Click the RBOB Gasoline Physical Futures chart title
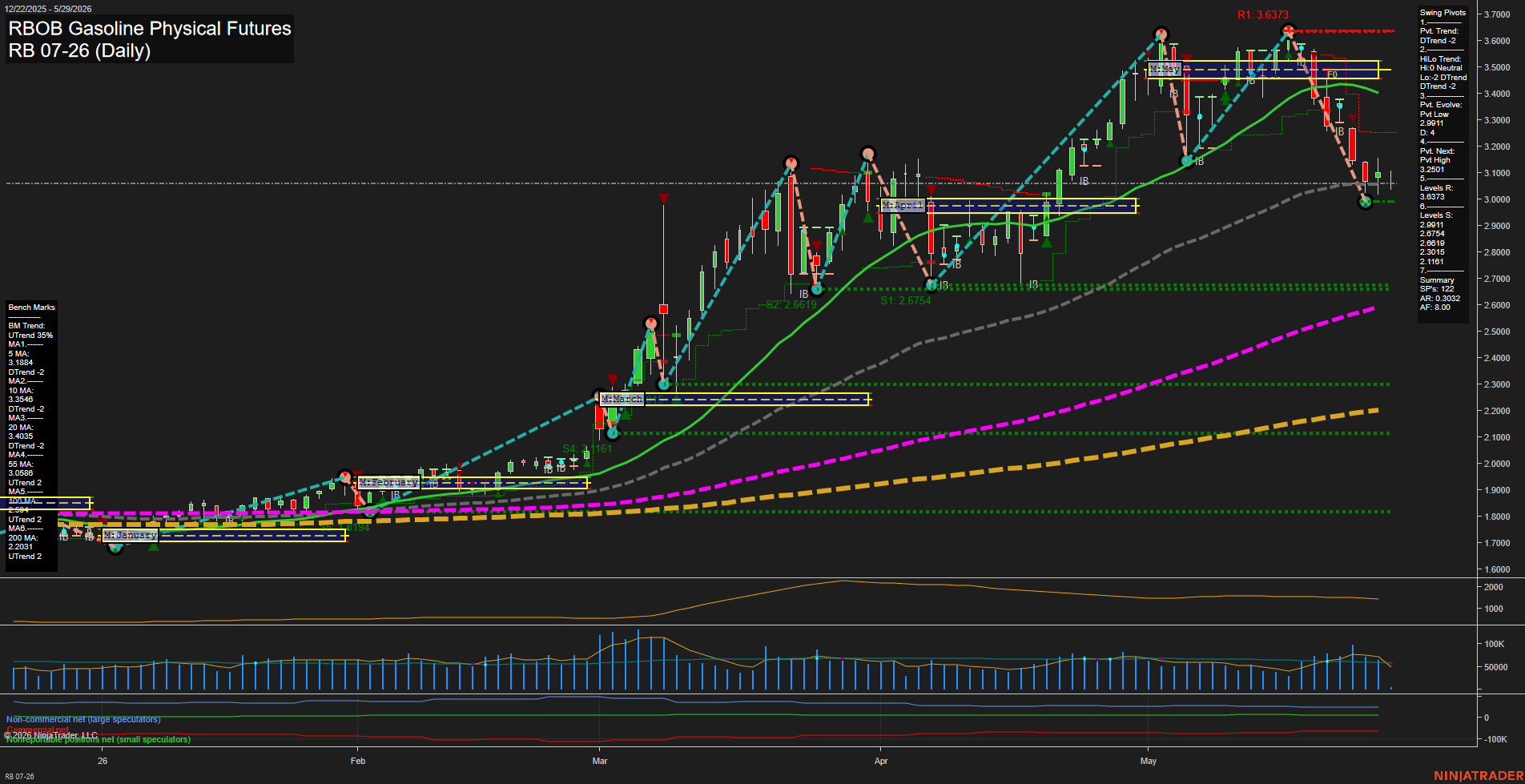This screenshot has width=1525, height=784. tap(150, 28)
